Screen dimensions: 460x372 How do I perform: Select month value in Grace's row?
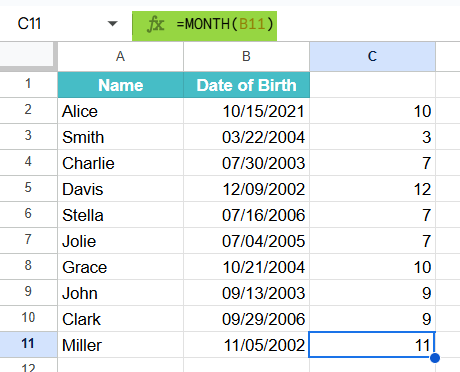372,267
